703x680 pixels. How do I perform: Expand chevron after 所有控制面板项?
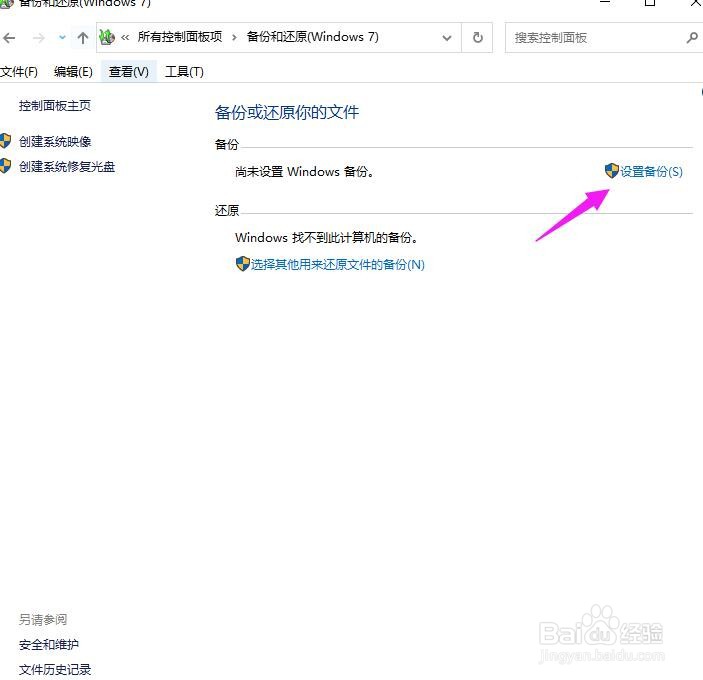234,38
